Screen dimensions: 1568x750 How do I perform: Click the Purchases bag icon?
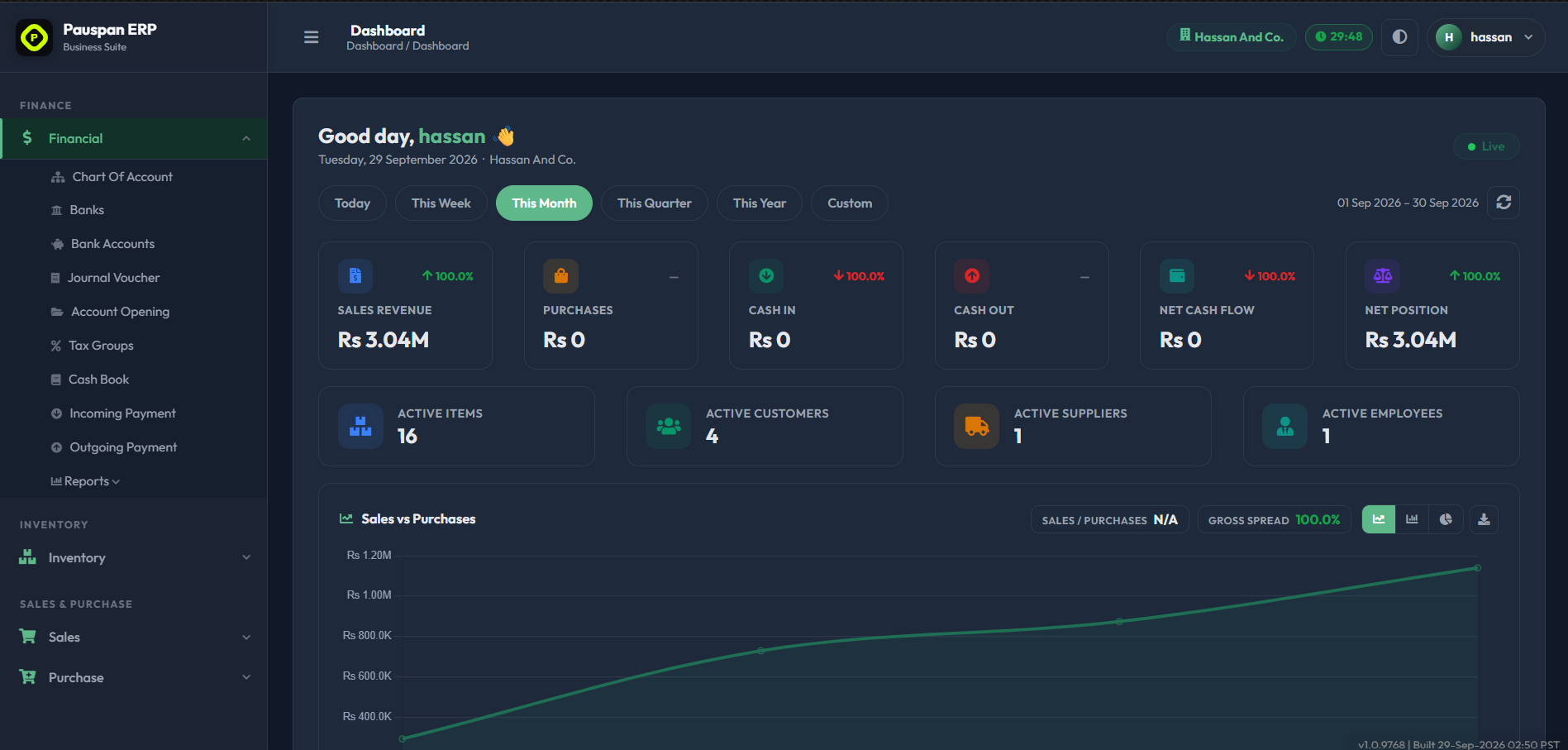tap(560, 276)
